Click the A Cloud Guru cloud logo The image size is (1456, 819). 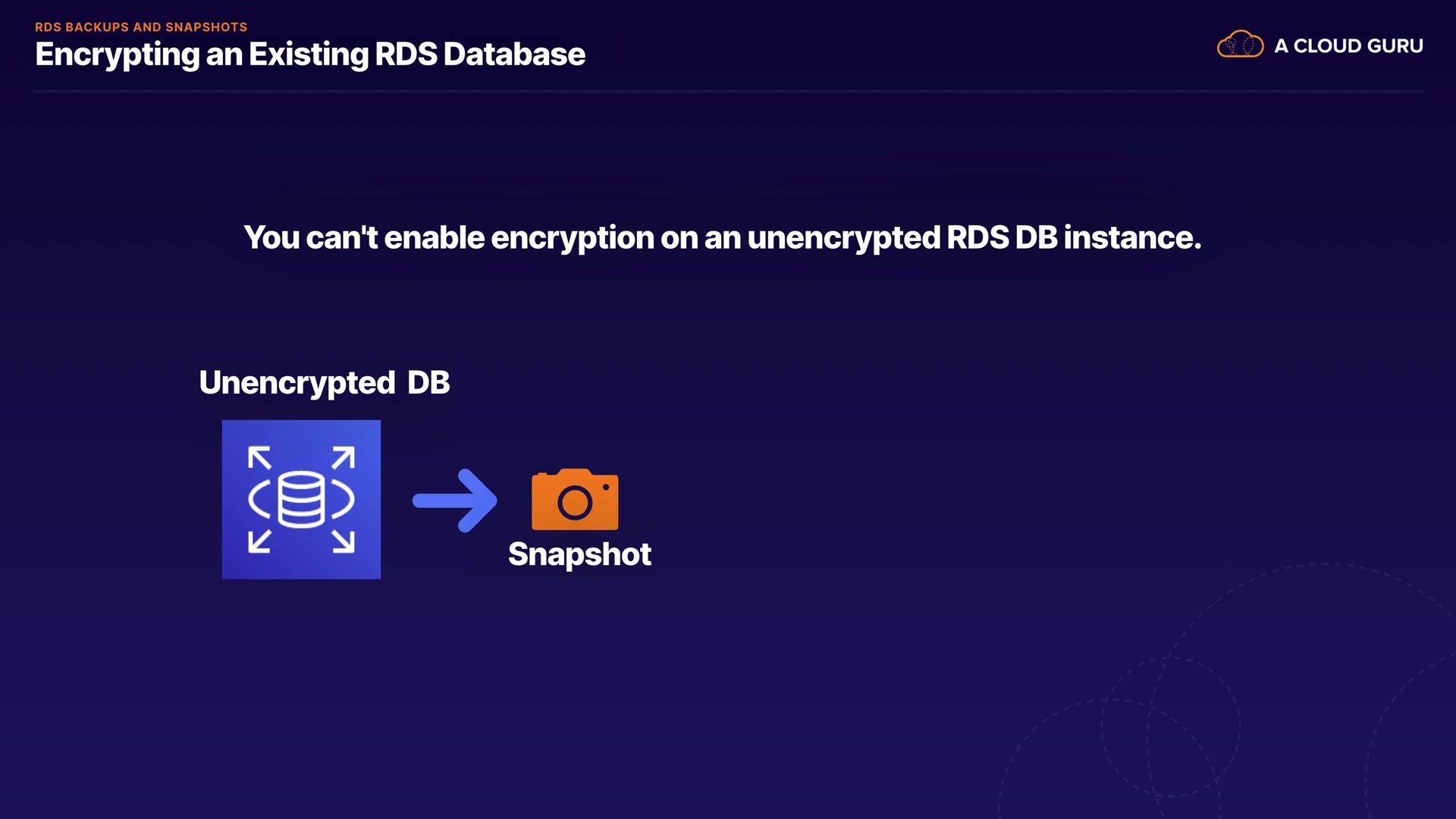[1240, 45]
